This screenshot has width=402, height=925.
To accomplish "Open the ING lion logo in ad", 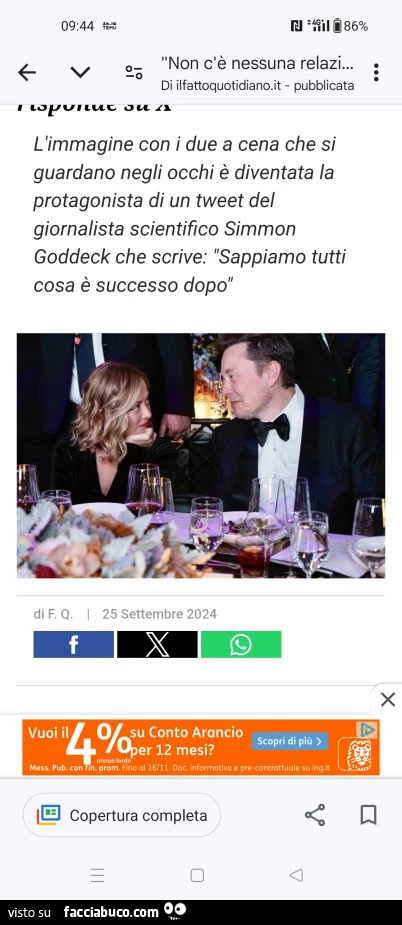I will tap(358, 755).
